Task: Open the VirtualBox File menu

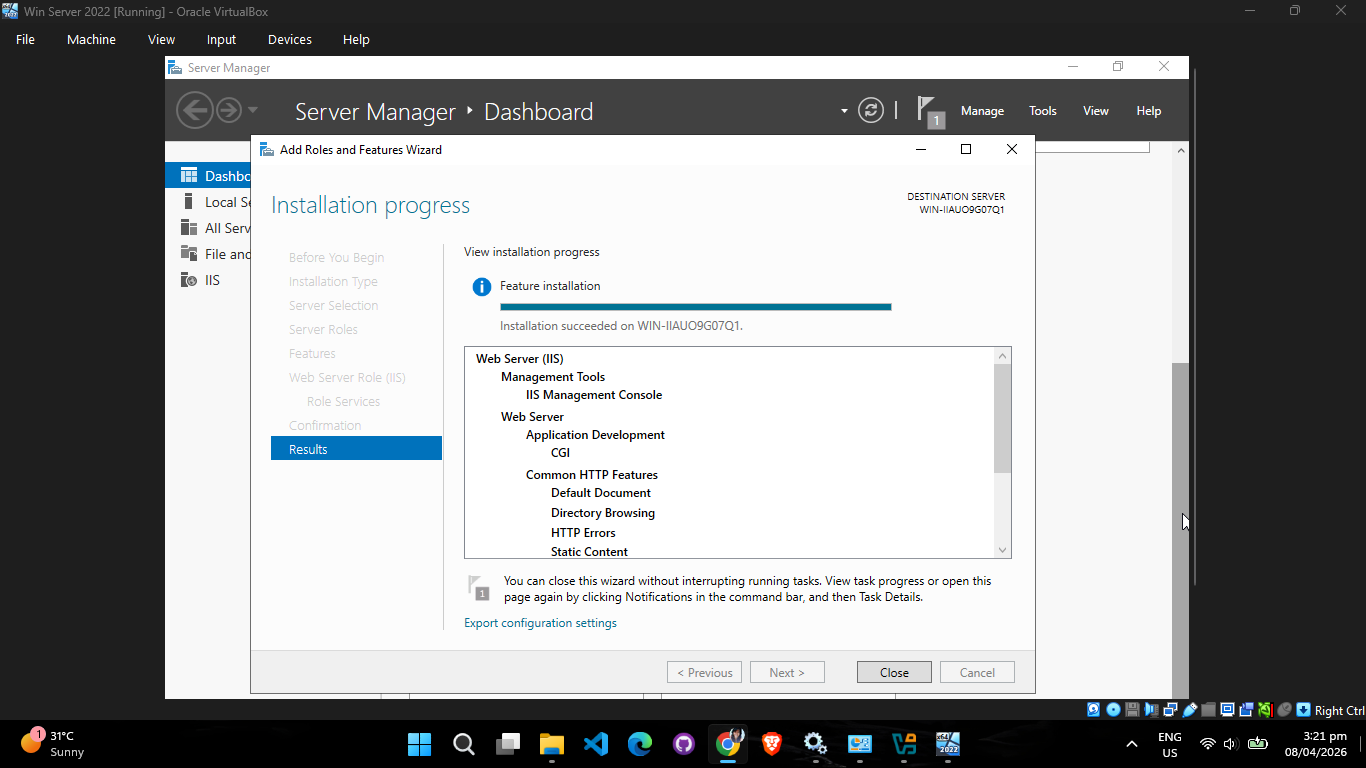Action: (25, 39)
